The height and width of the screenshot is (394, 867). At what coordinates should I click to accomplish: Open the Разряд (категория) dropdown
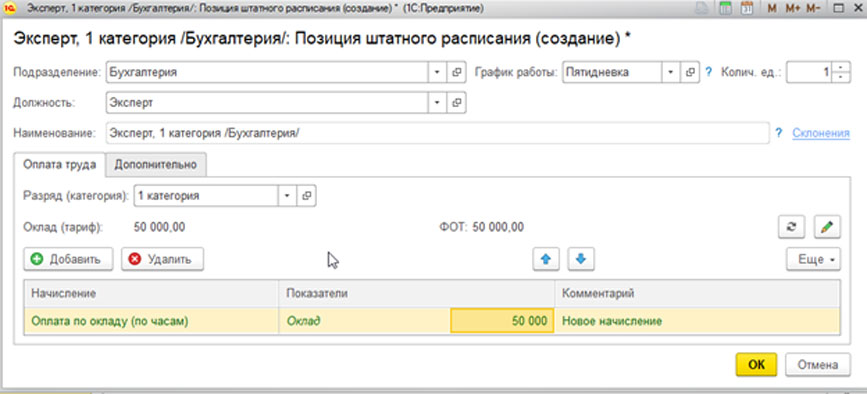point(288,196)
